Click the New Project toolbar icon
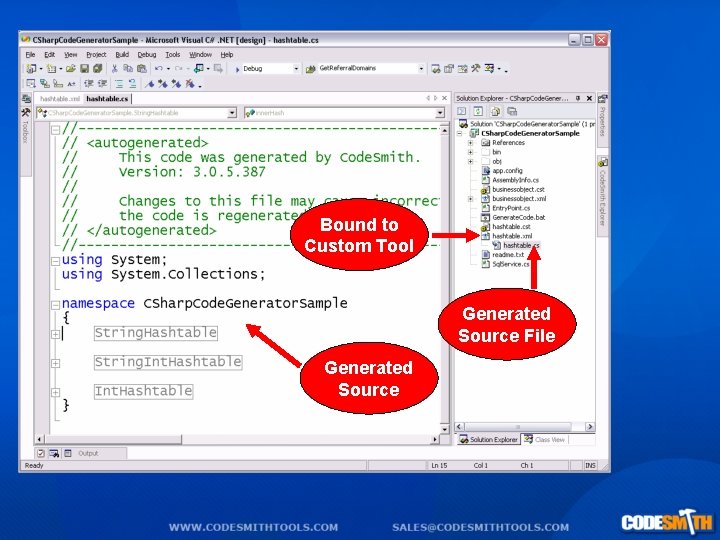 (x=31, y=69)
